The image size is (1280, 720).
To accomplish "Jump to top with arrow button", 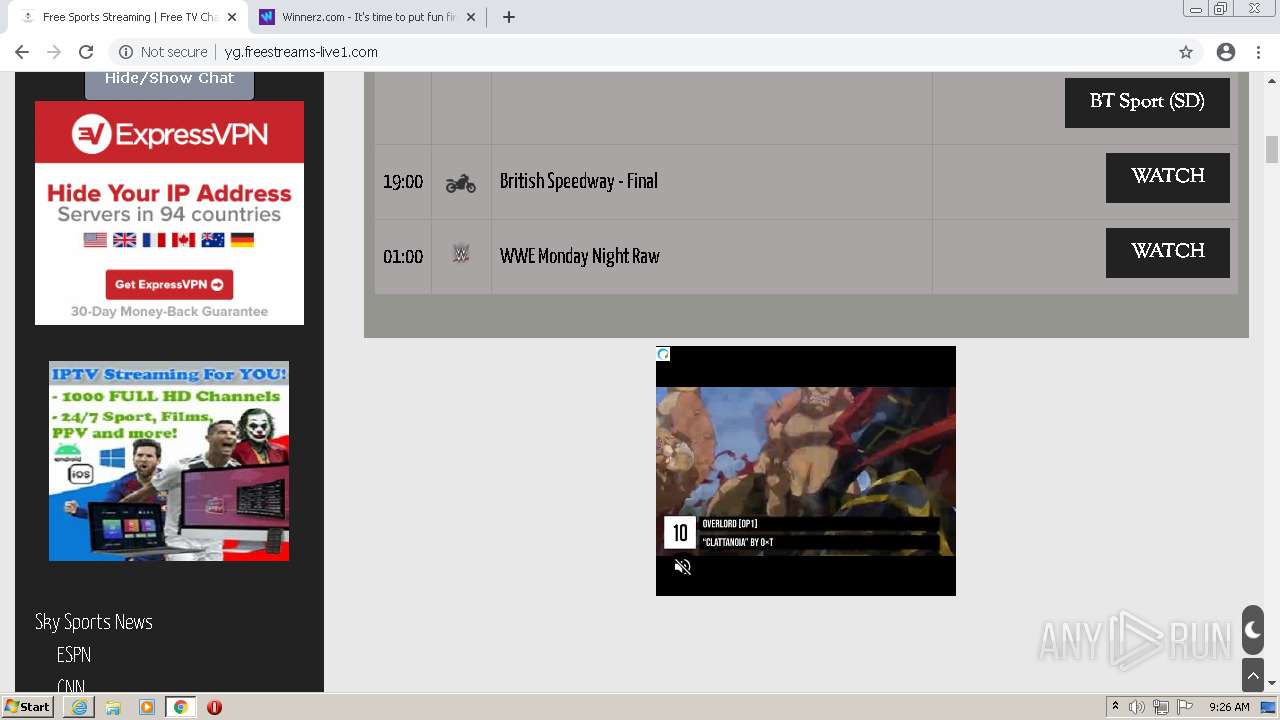I will [1253, 675].
